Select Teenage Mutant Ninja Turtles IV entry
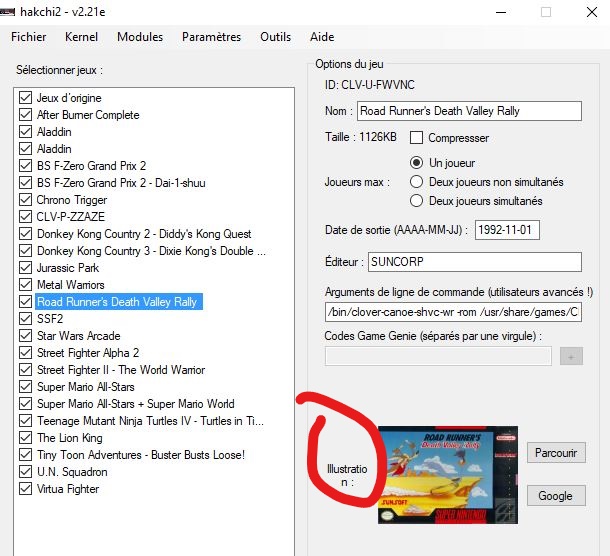The height and width of the screenshot is (556, 610). point(150,421)
